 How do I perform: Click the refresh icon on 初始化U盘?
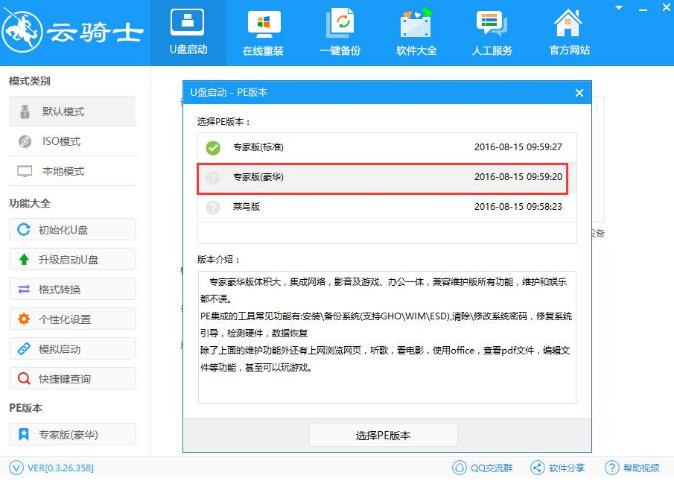coord(24,230)
